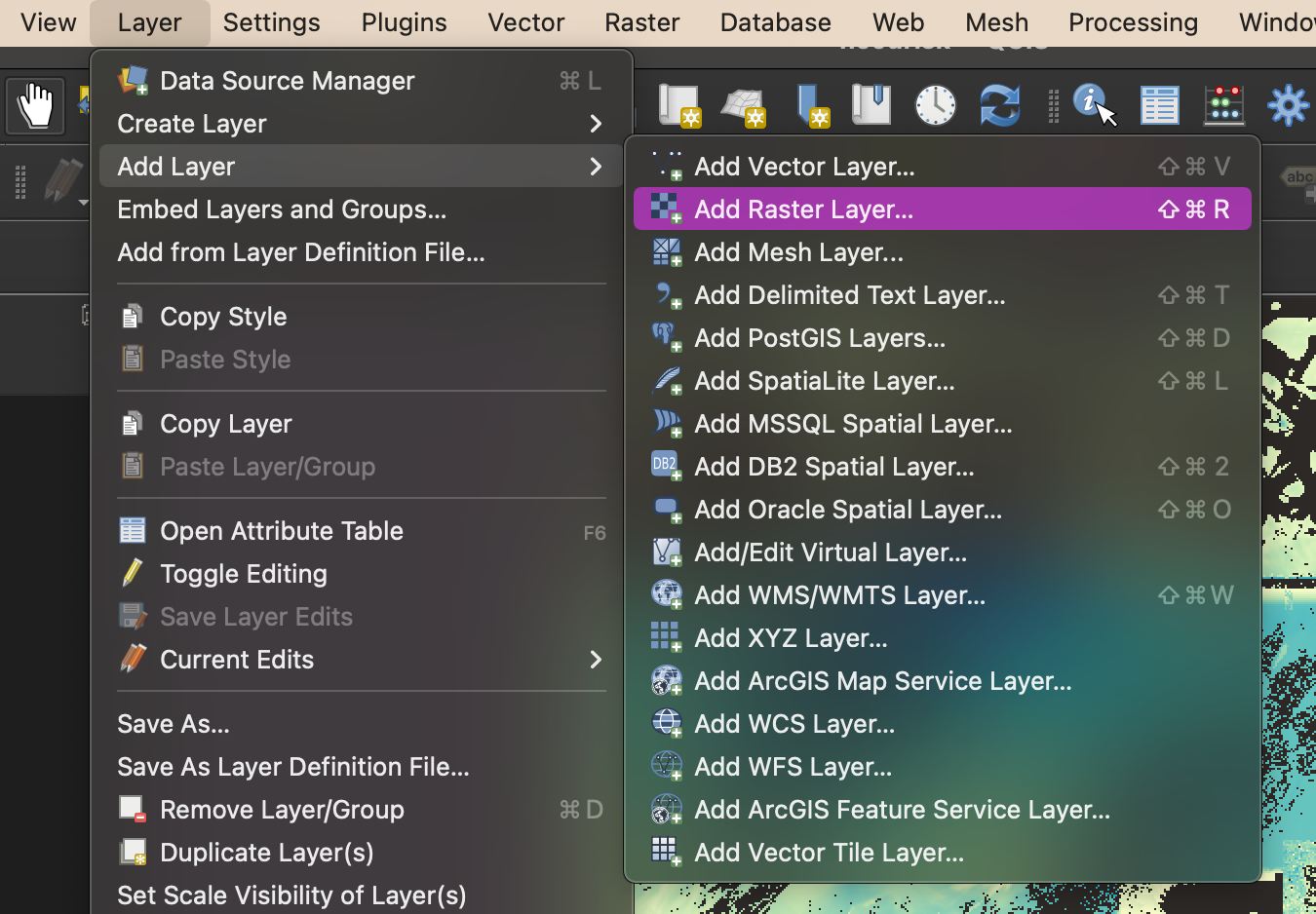Click Add Mesh Layer…
This screenshot has height=914, width=1316.
tap(943, 252)
